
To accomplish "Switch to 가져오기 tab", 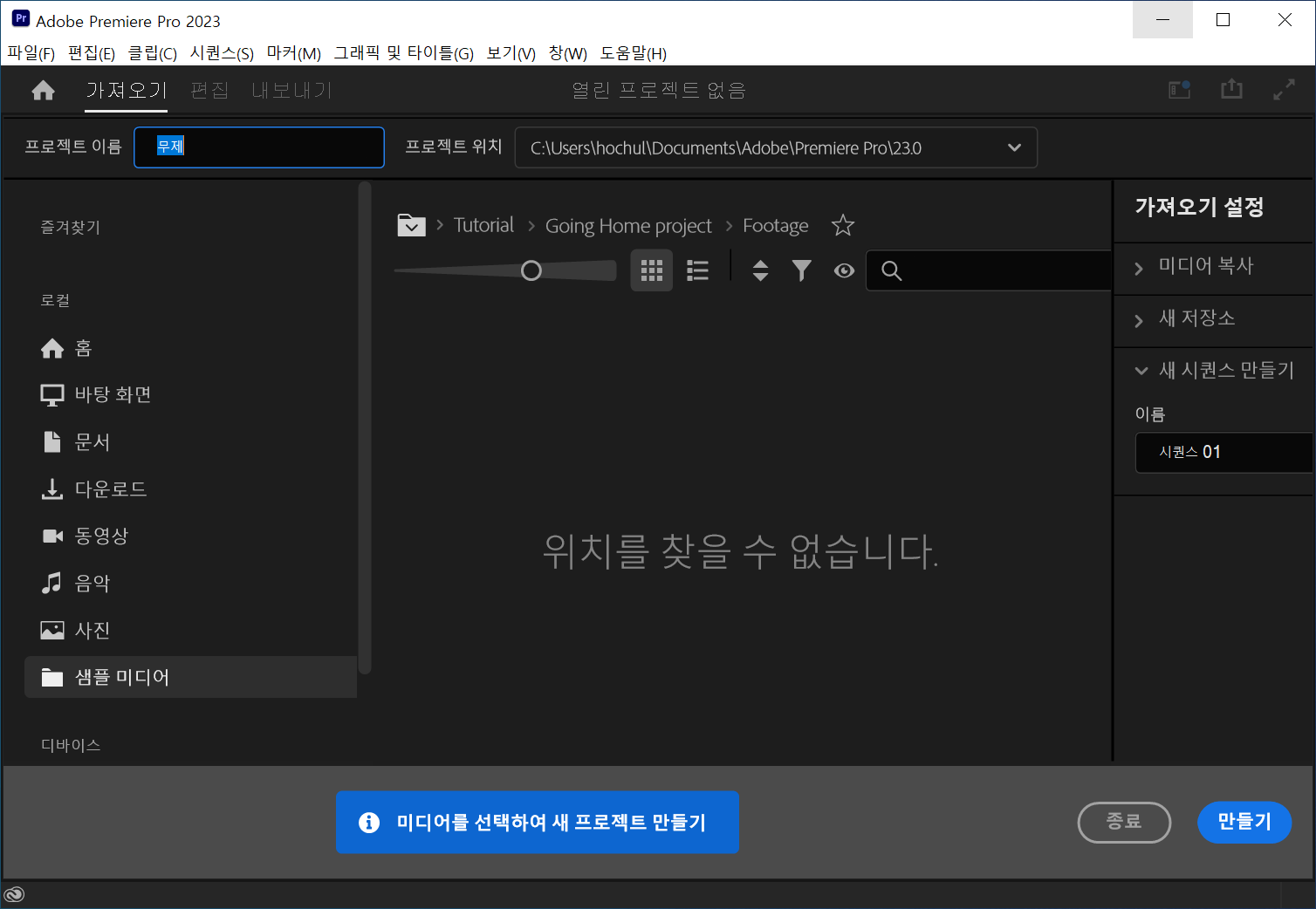I will coord(127,91).
